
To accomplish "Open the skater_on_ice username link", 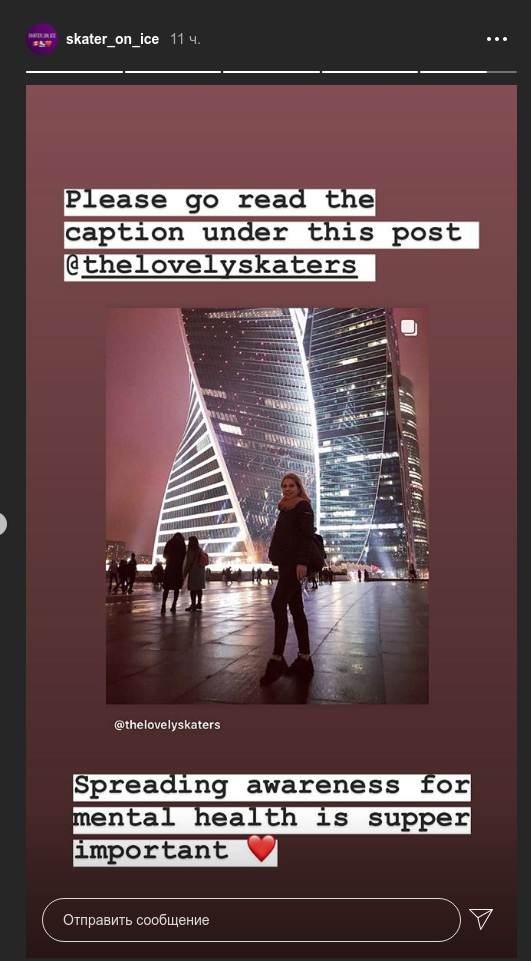I will point(112,39).
